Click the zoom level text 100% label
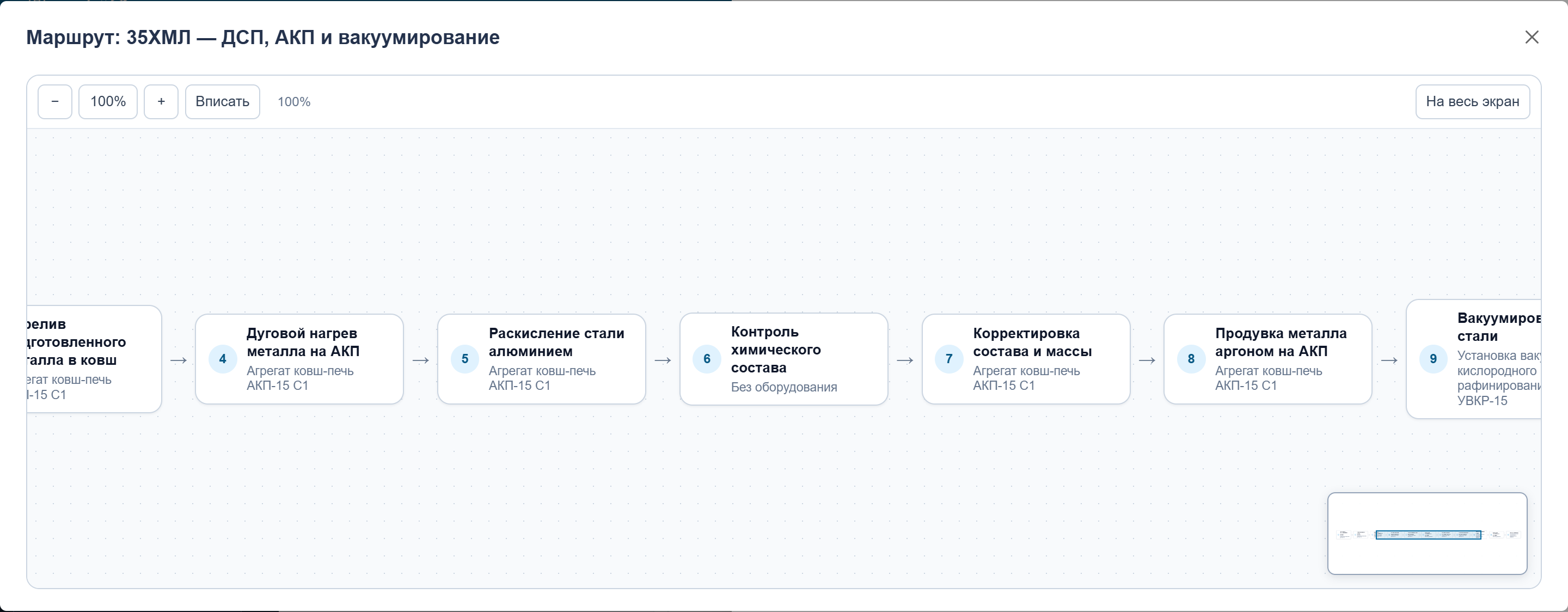The width and height of the screenshot is (1568, 612). click(294, 102)
